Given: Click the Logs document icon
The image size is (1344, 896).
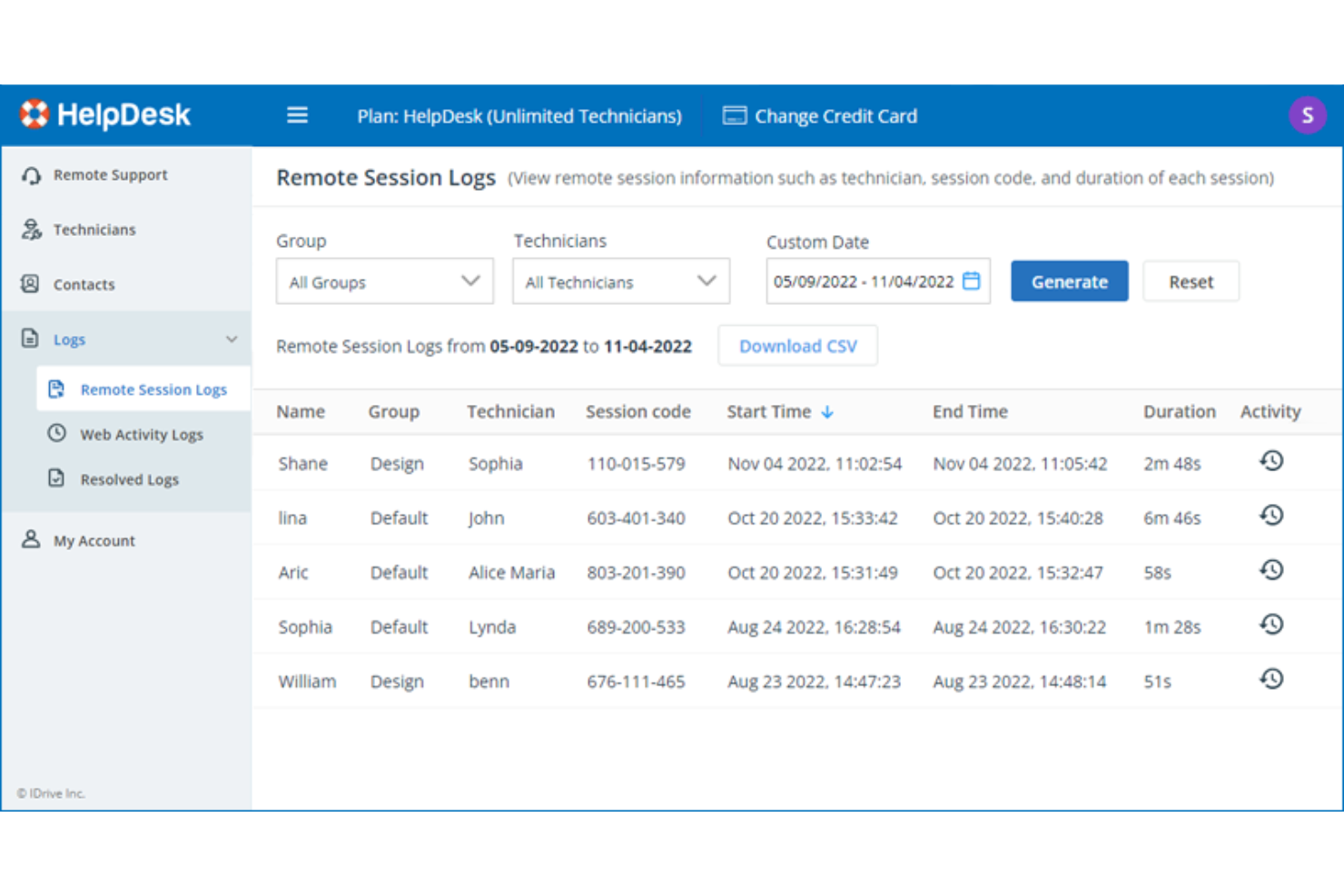Looking at the screenshot, I should 30,339.
